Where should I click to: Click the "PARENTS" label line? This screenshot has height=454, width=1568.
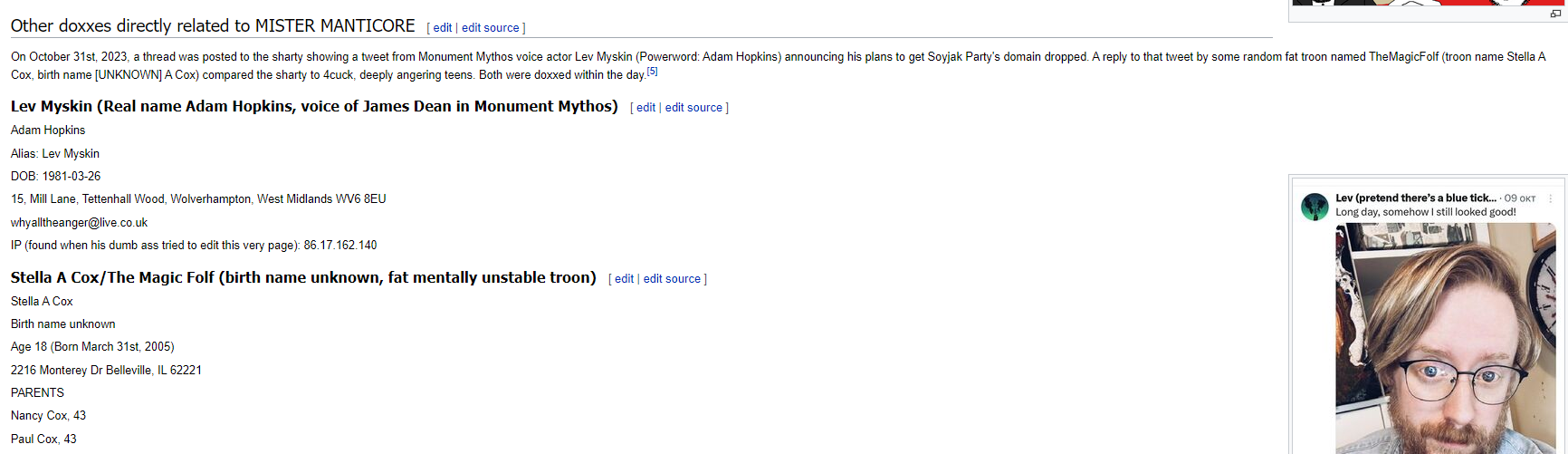(x=37, y=392)
